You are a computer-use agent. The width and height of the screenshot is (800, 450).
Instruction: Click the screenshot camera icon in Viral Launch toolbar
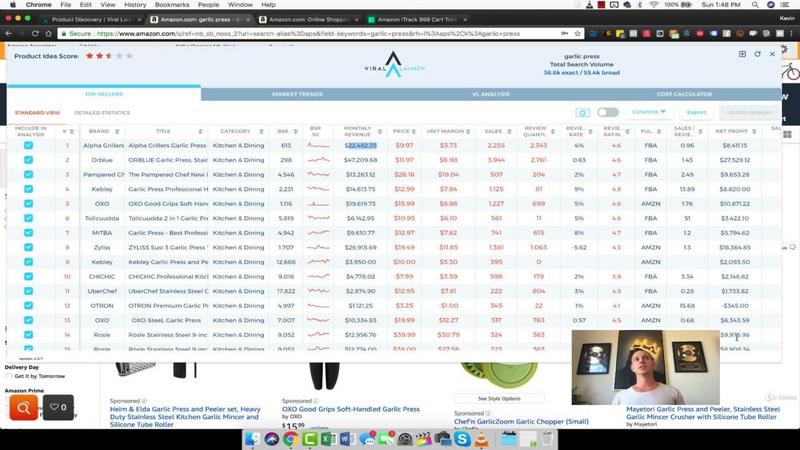pyautogui.click(x=583, y=112)
